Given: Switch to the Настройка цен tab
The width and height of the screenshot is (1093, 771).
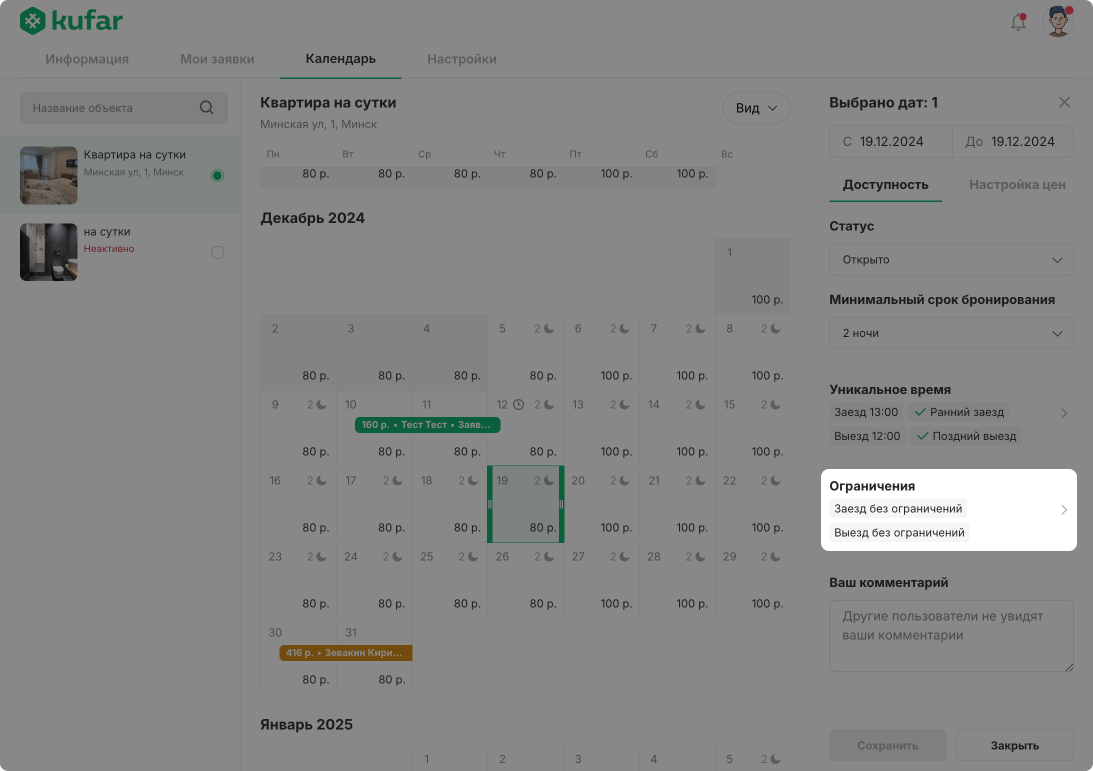Looking at the screenshot, I should tap(1017, 185).
